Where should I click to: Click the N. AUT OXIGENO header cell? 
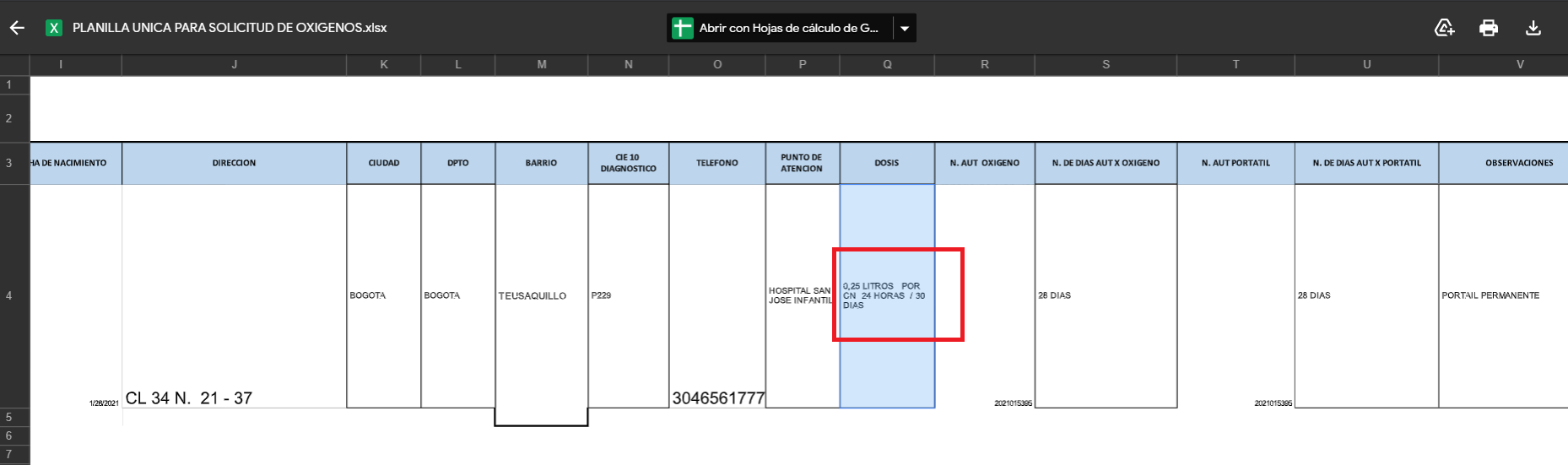coord(985,163)
